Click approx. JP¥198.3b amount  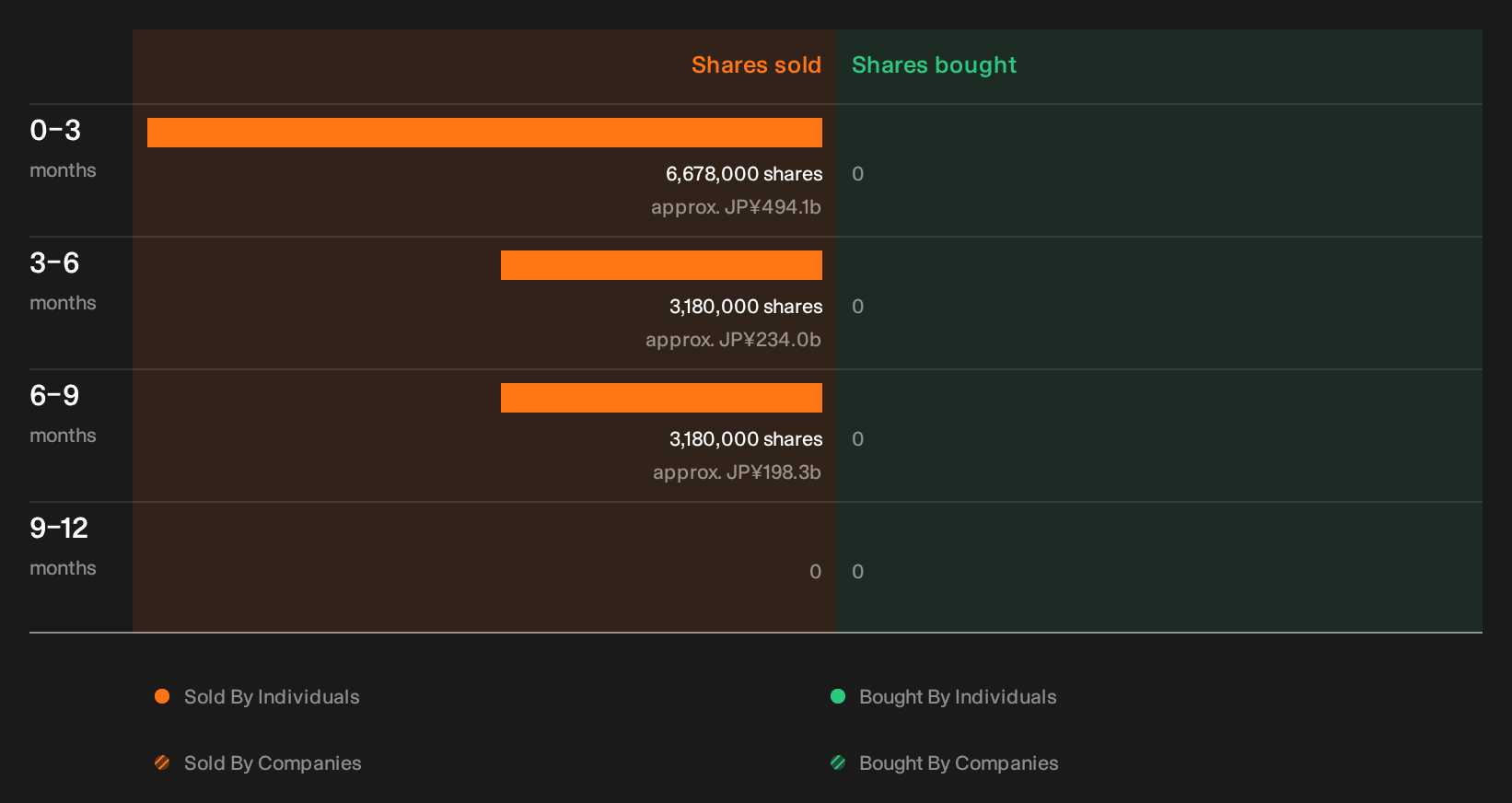tap(737, 472)
